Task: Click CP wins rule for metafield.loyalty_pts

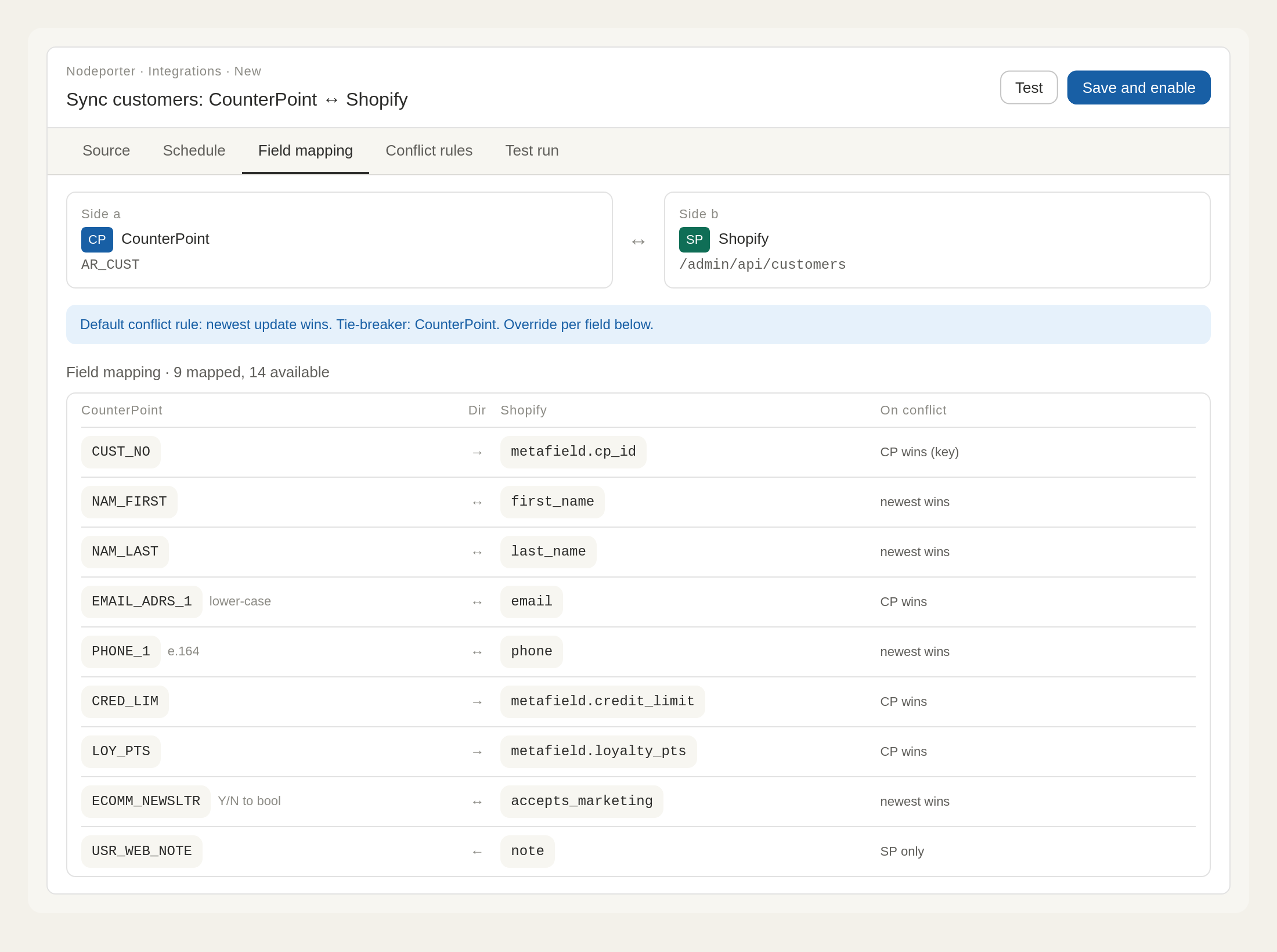Action: click(904, 752)
